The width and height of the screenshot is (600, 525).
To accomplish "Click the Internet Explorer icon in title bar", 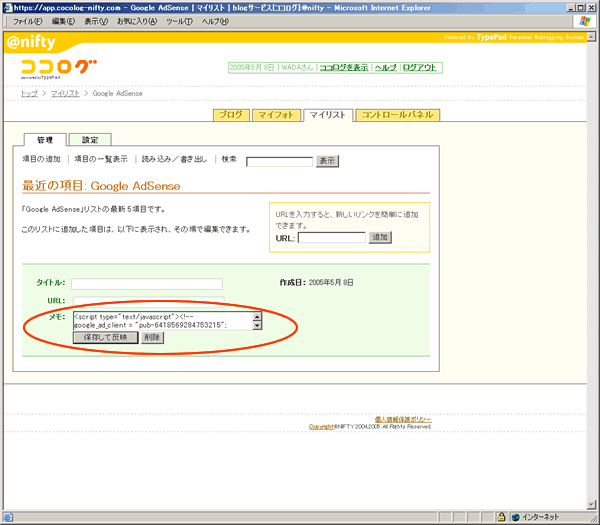I will pyautogui.click(x=8, y=7).
